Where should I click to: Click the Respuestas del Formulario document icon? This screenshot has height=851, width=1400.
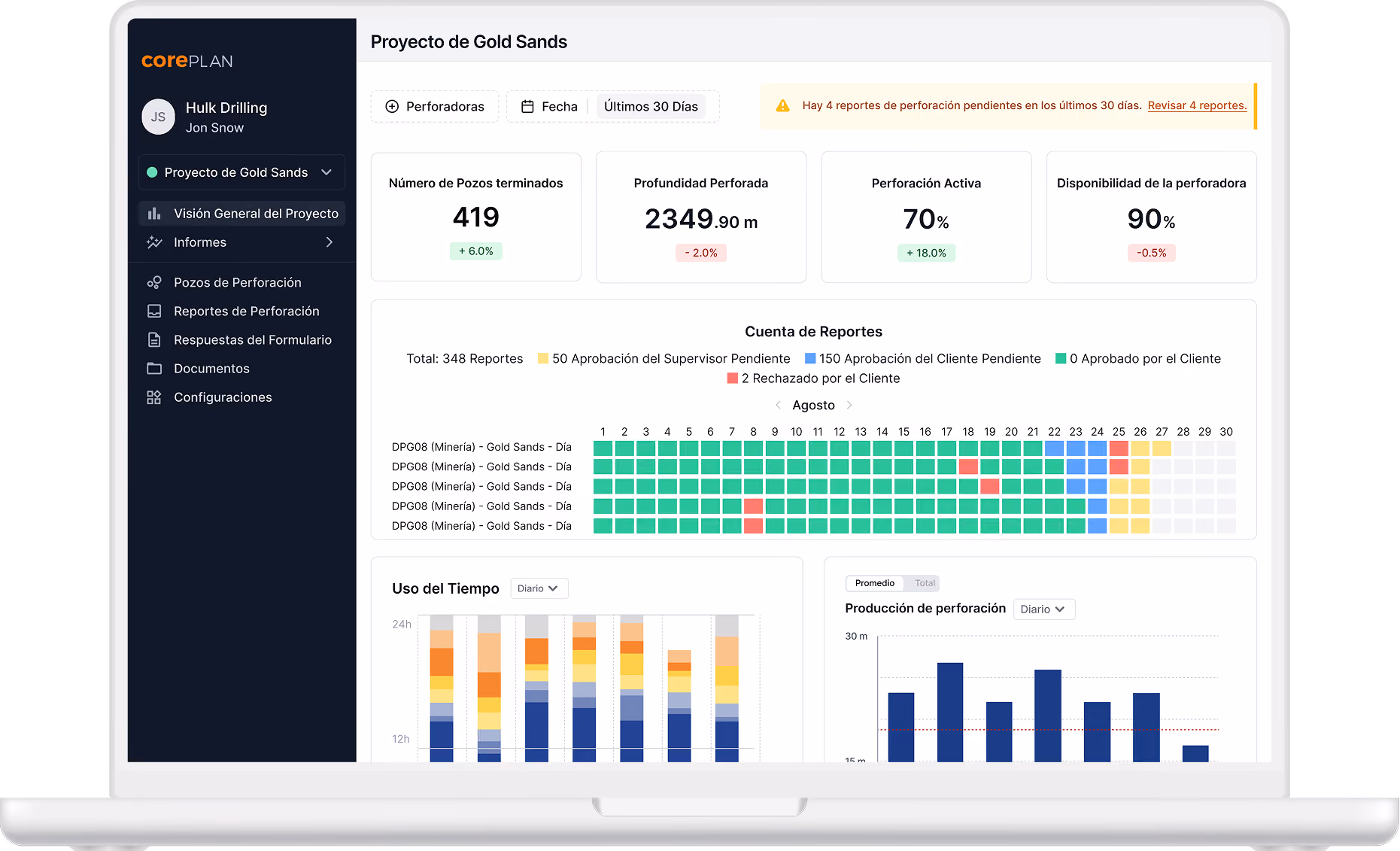154,339
